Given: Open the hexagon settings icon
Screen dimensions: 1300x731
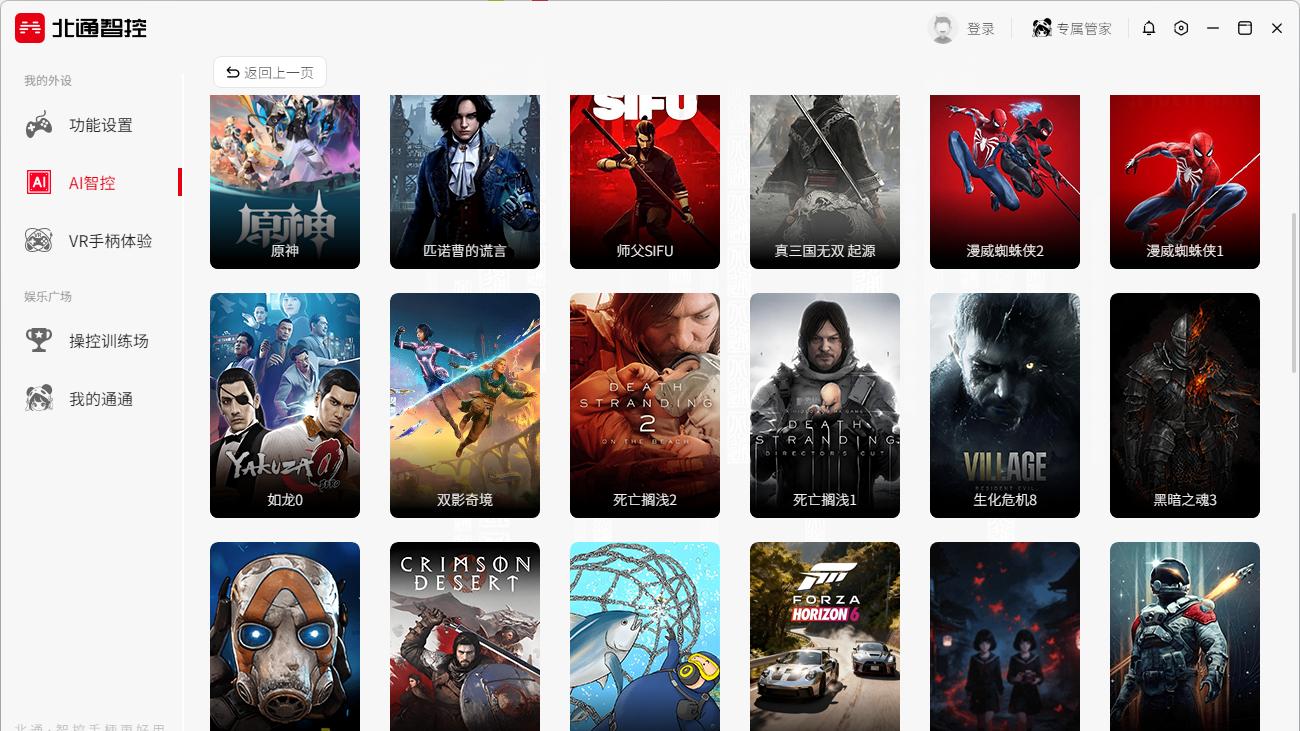Looking at the screenshot, I should tap(1181, 28).
